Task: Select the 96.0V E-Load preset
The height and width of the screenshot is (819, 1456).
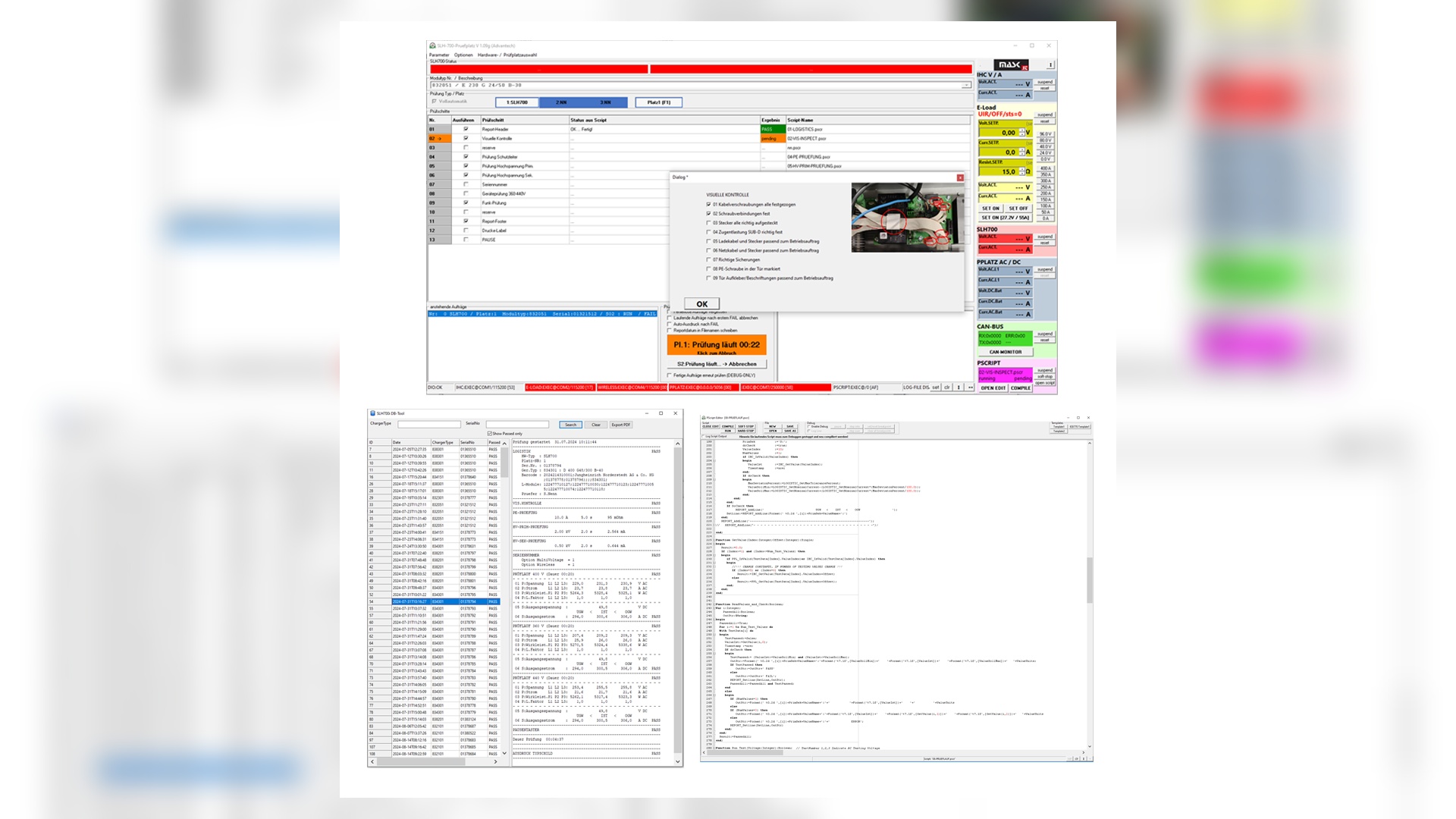Action: tap(1046, 133)
